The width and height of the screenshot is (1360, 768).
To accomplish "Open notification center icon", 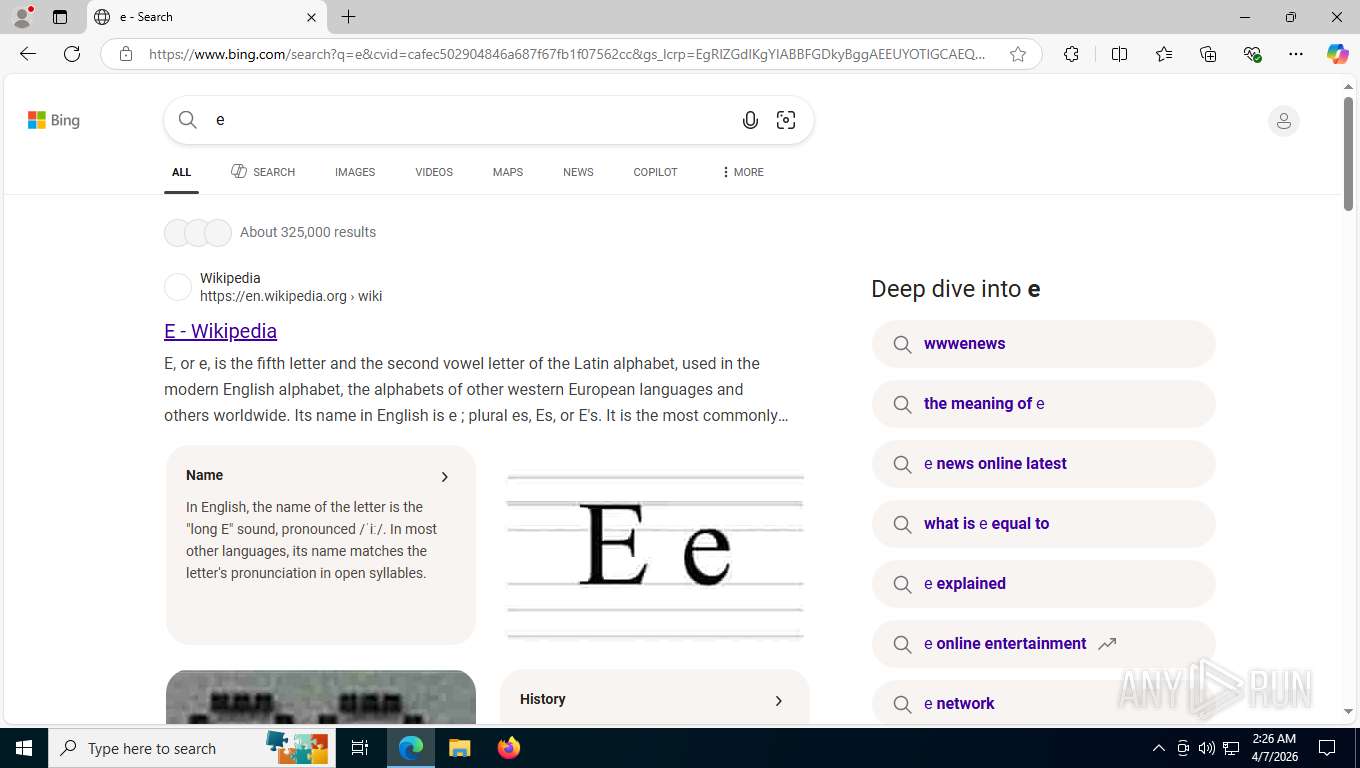I will (x=1327, y=748).
